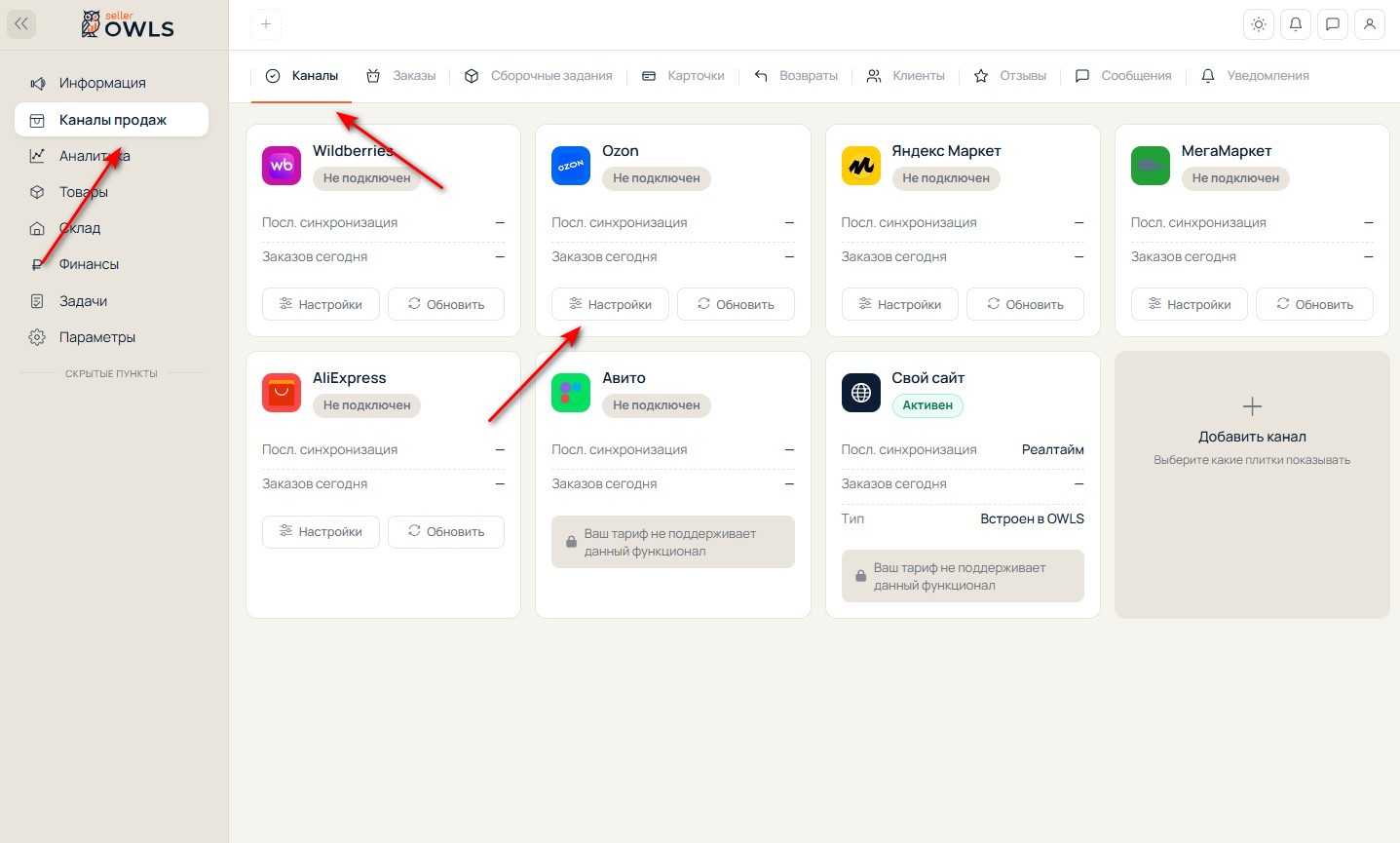
Task: Switch to the Заказы tab
Action: [x=400, y=76]
